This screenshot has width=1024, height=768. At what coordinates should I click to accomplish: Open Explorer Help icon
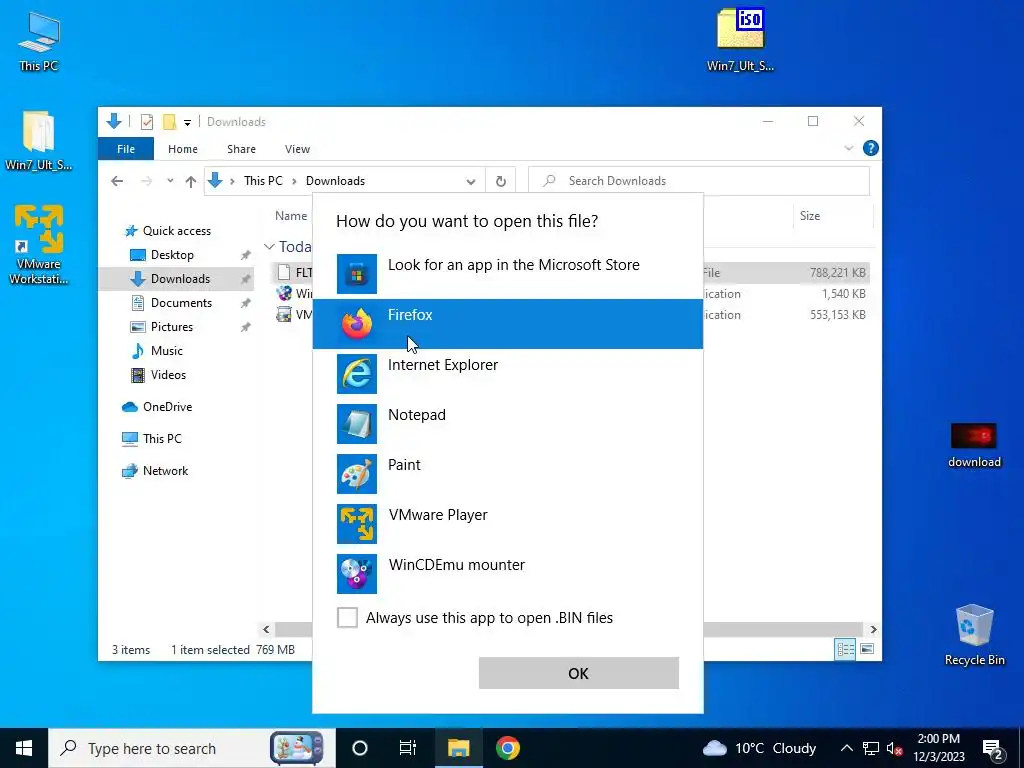(871, 148)
